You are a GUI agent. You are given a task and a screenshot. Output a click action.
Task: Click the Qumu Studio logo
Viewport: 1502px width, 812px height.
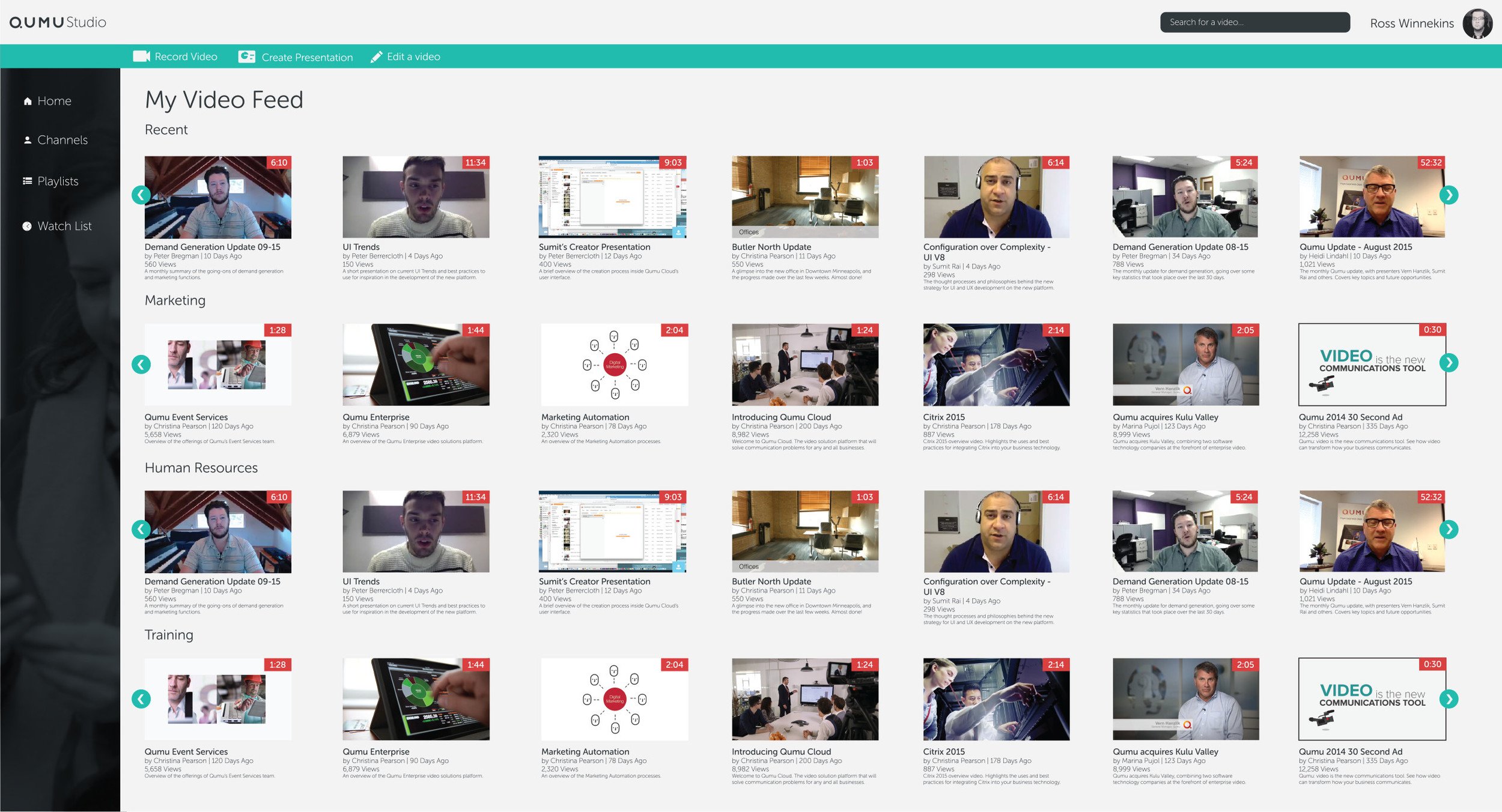[58, 22]
